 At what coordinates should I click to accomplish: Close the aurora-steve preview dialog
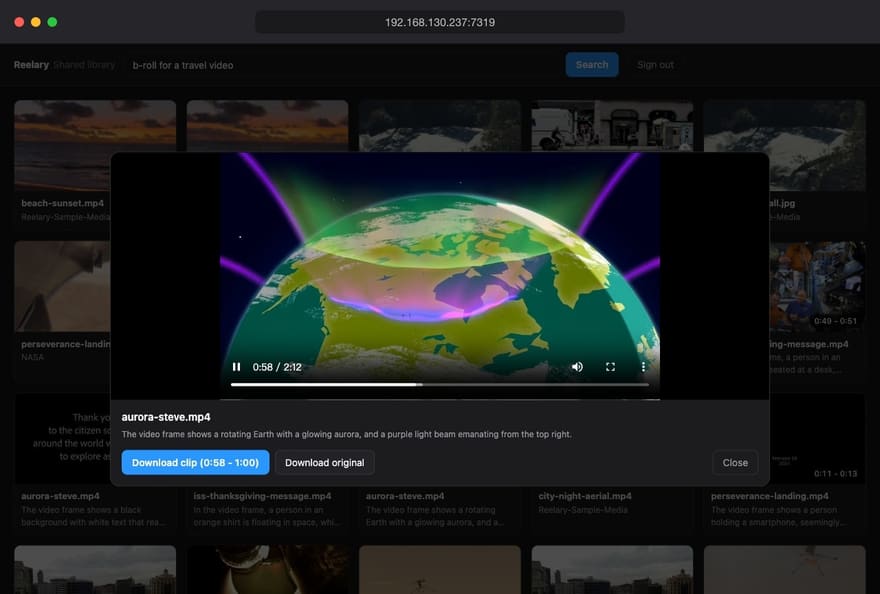(x=735, y=463)
